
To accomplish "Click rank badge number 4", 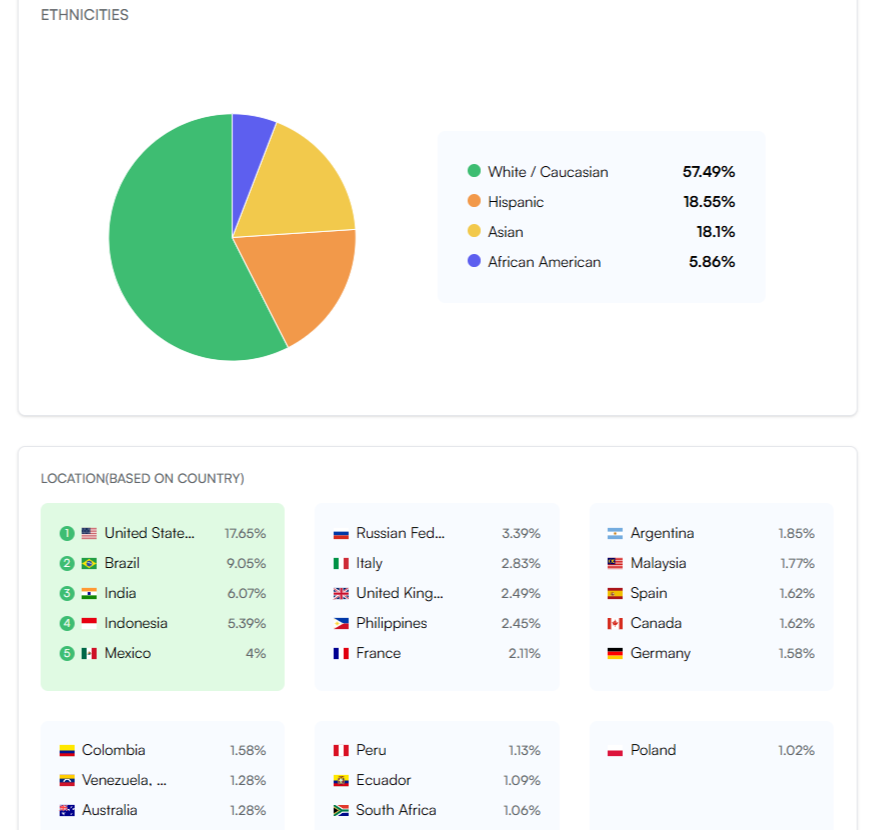I will point(67,623).
